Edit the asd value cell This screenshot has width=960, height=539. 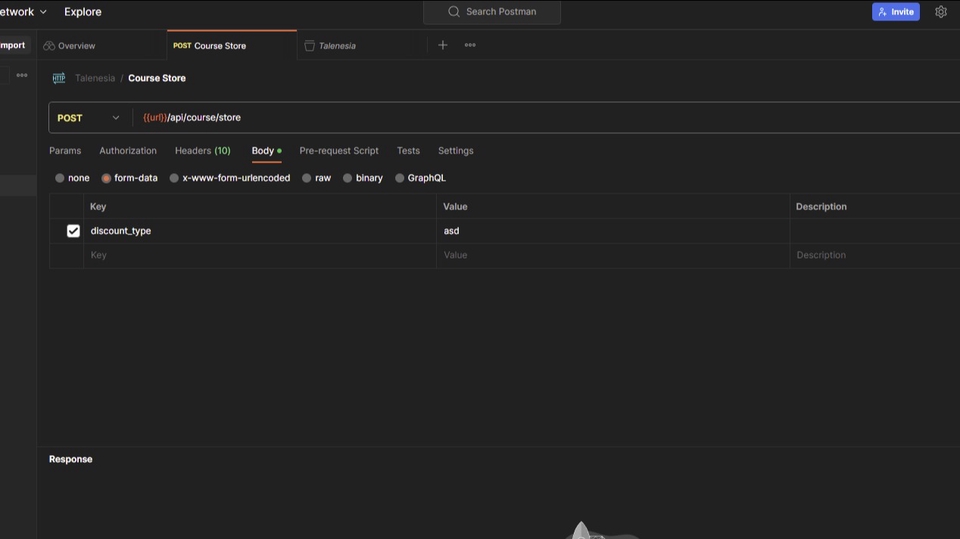click(613, 231)
